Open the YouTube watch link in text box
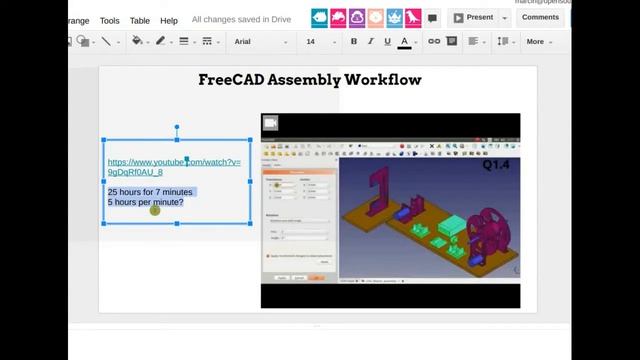This screenshot has width=640, height=360. coord(174,167)
